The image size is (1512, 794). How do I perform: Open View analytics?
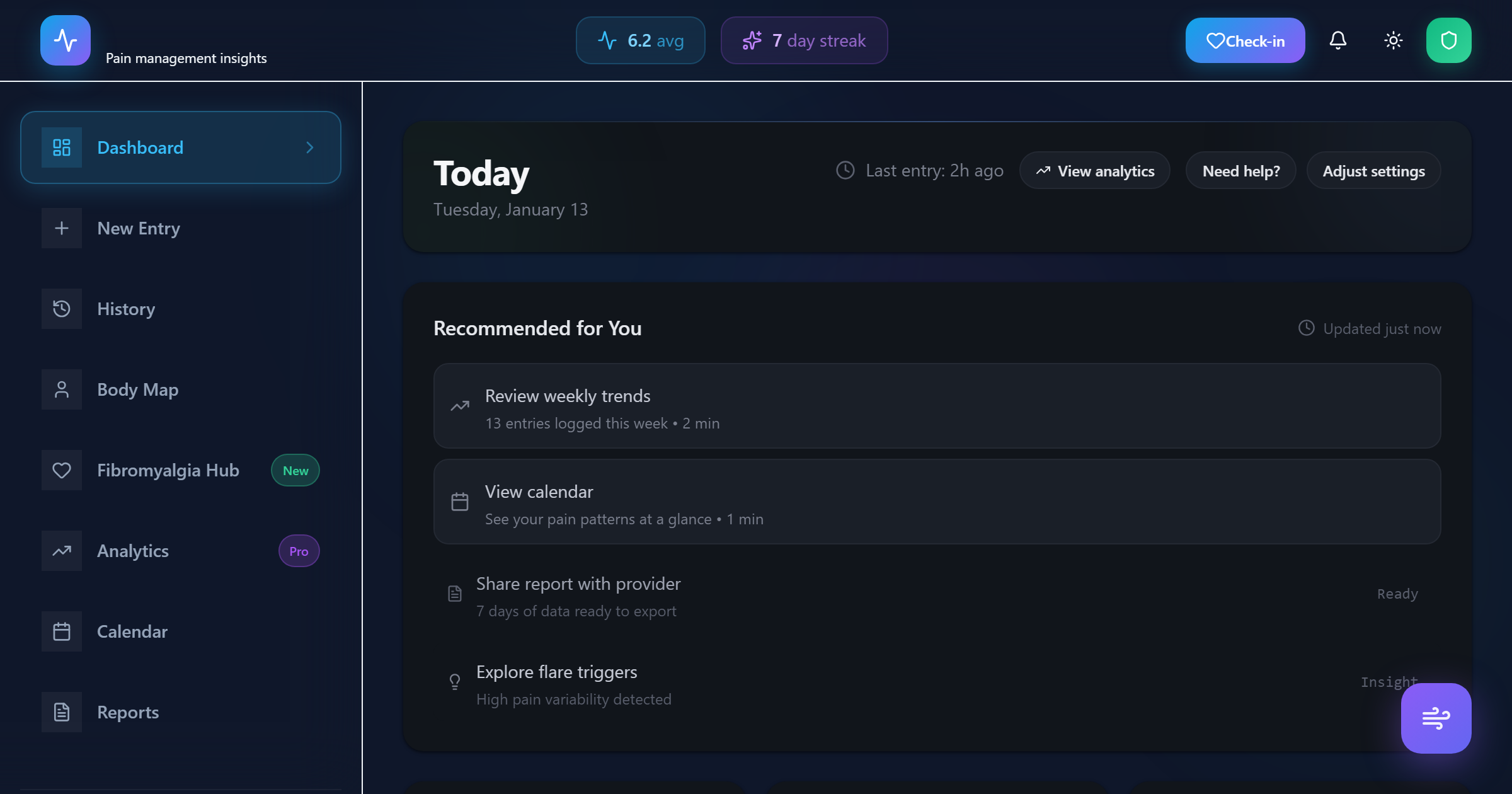click(x=1095, y=170)
